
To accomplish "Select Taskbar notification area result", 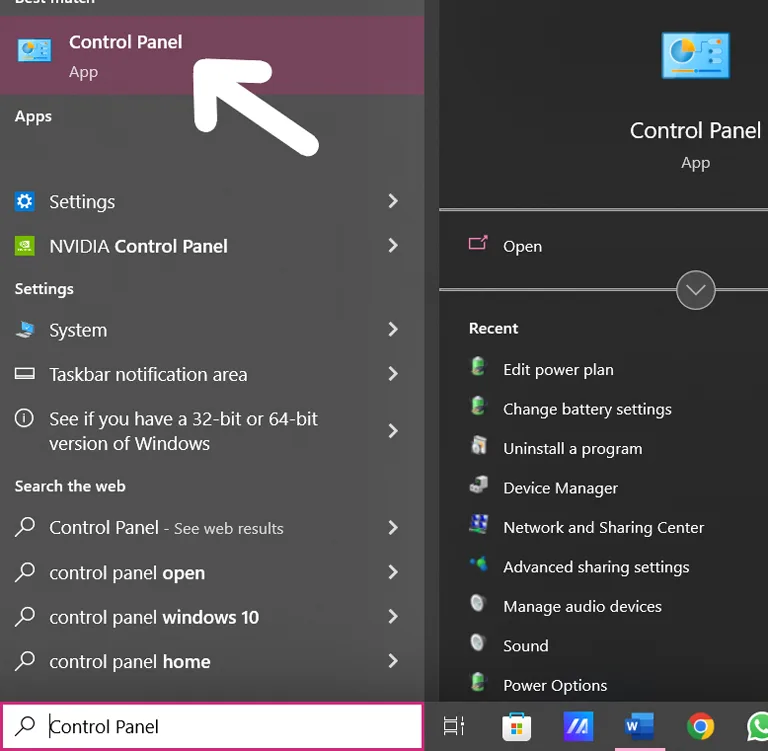I will tap(212, 374).
